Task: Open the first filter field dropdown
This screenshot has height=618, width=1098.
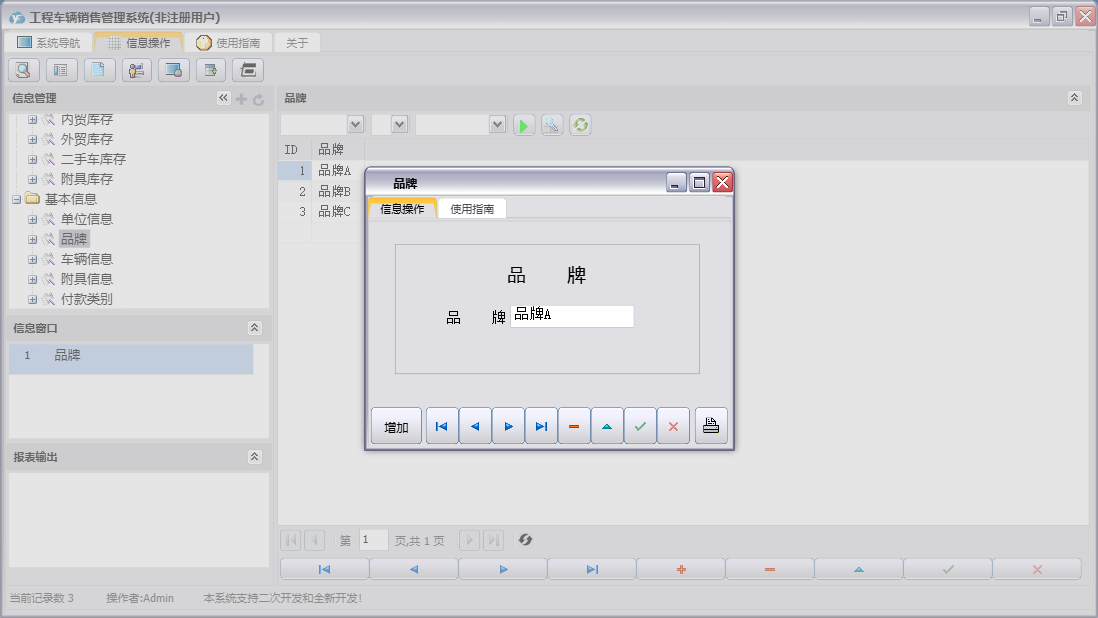Action: click(354, 124)
